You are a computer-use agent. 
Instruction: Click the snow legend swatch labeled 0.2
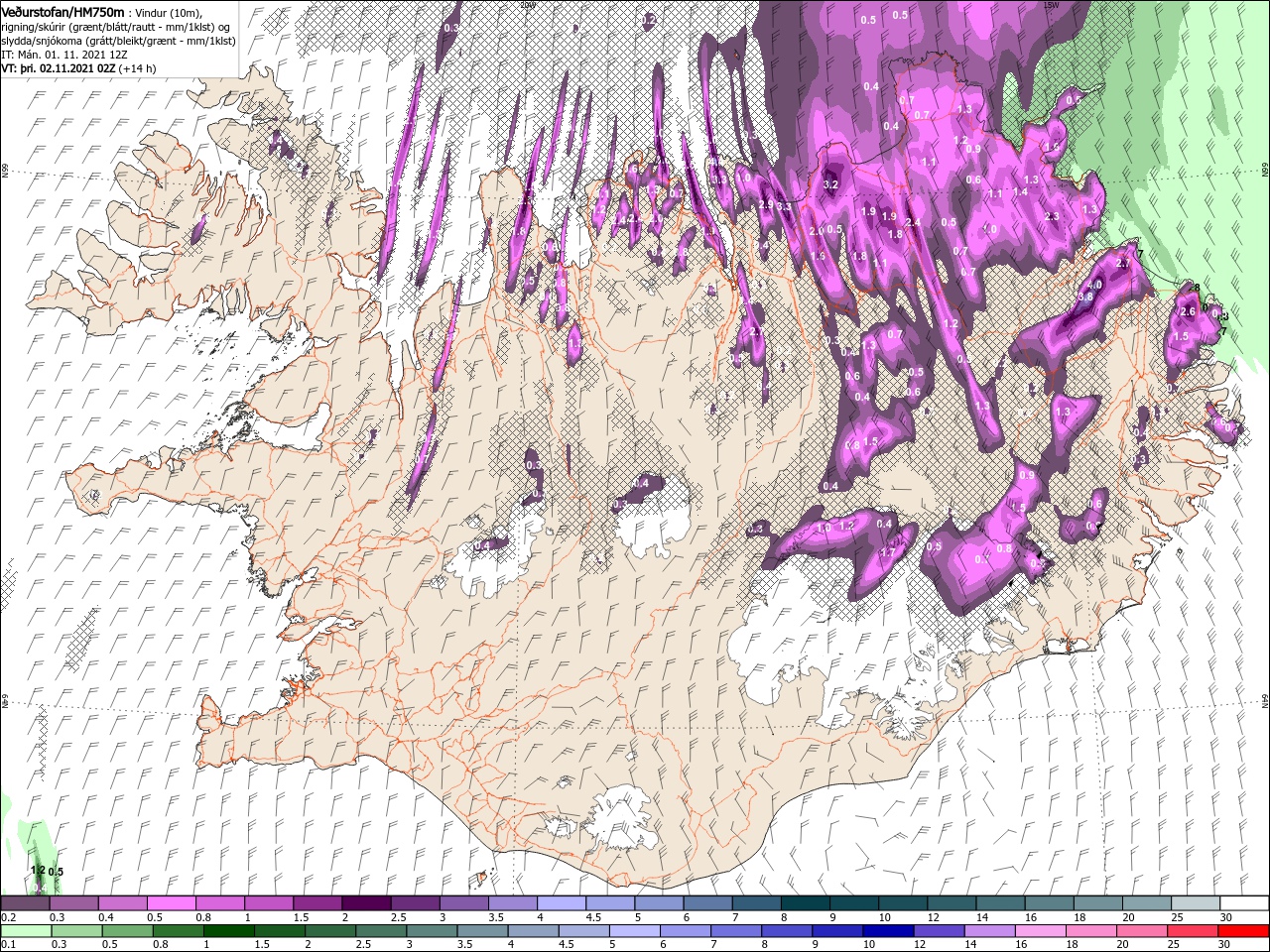(x=25, y=903)
